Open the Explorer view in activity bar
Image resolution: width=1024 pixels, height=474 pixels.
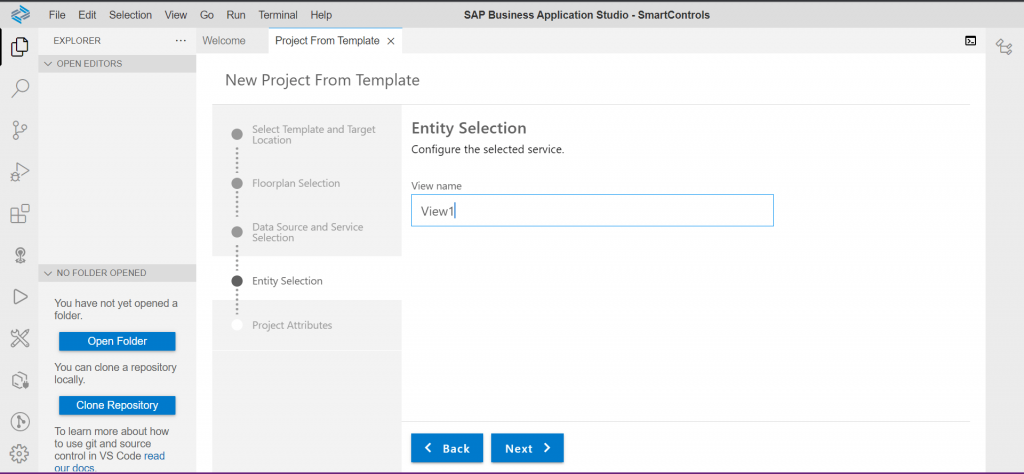pos(20,46)
